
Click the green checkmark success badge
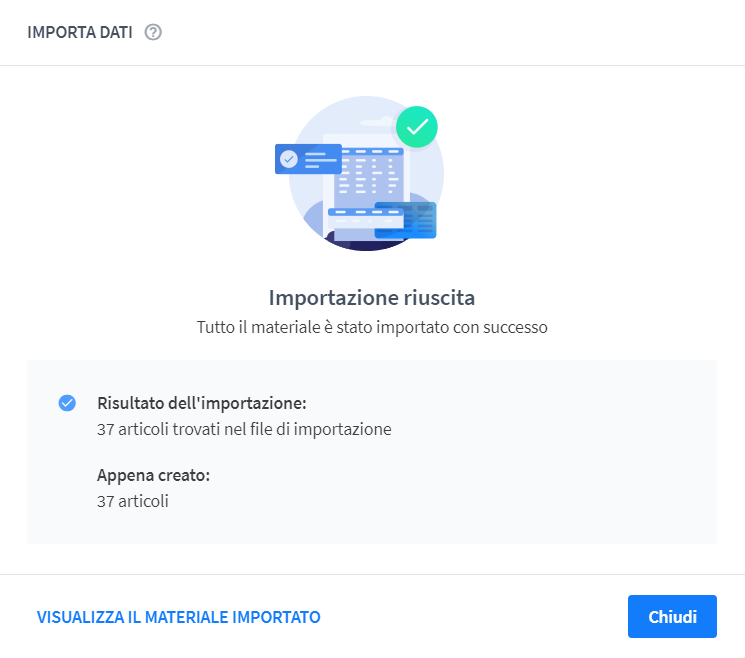[x=417, y=127]
